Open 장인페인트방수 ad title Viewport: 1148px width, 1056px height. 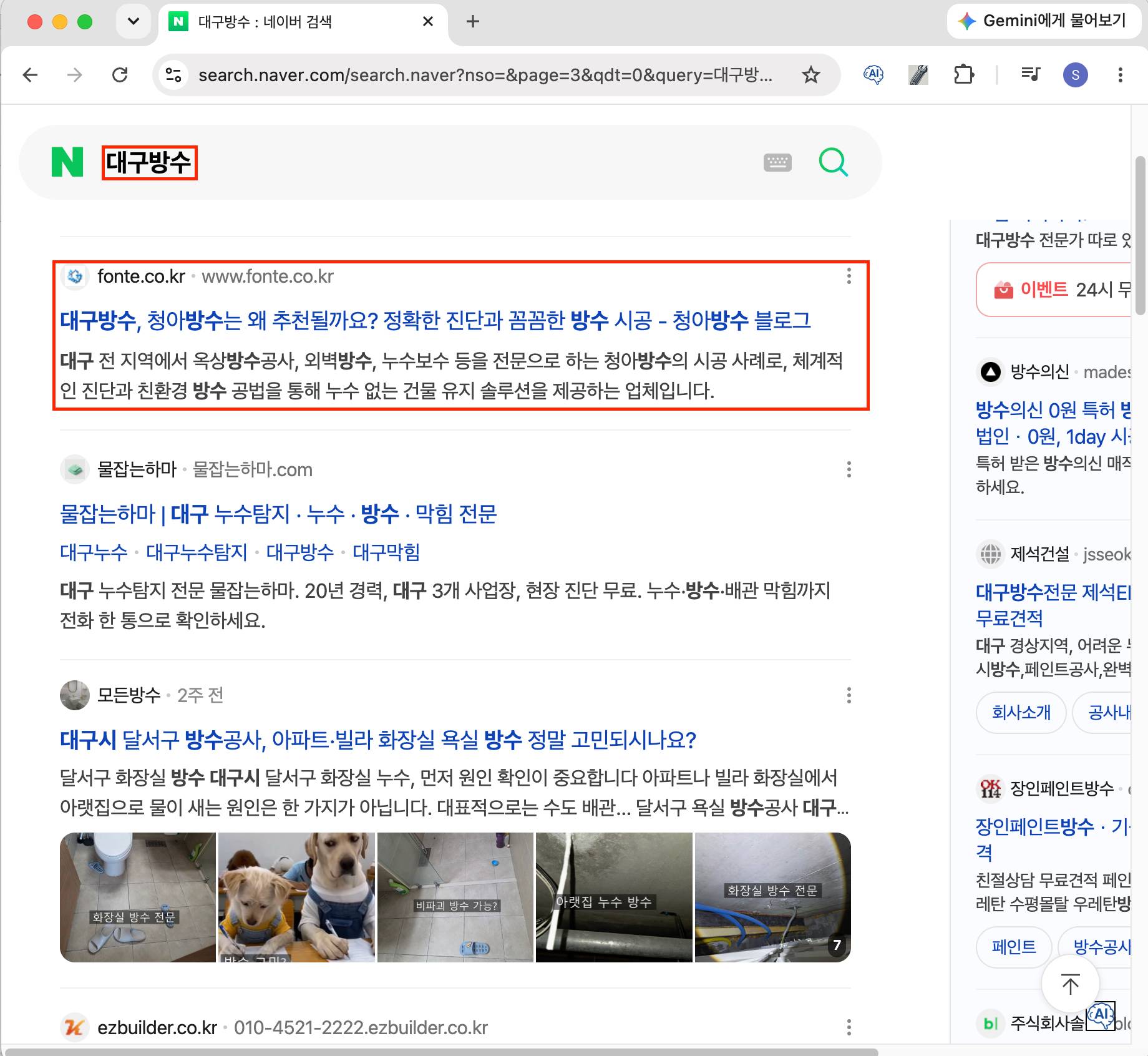1053,839
